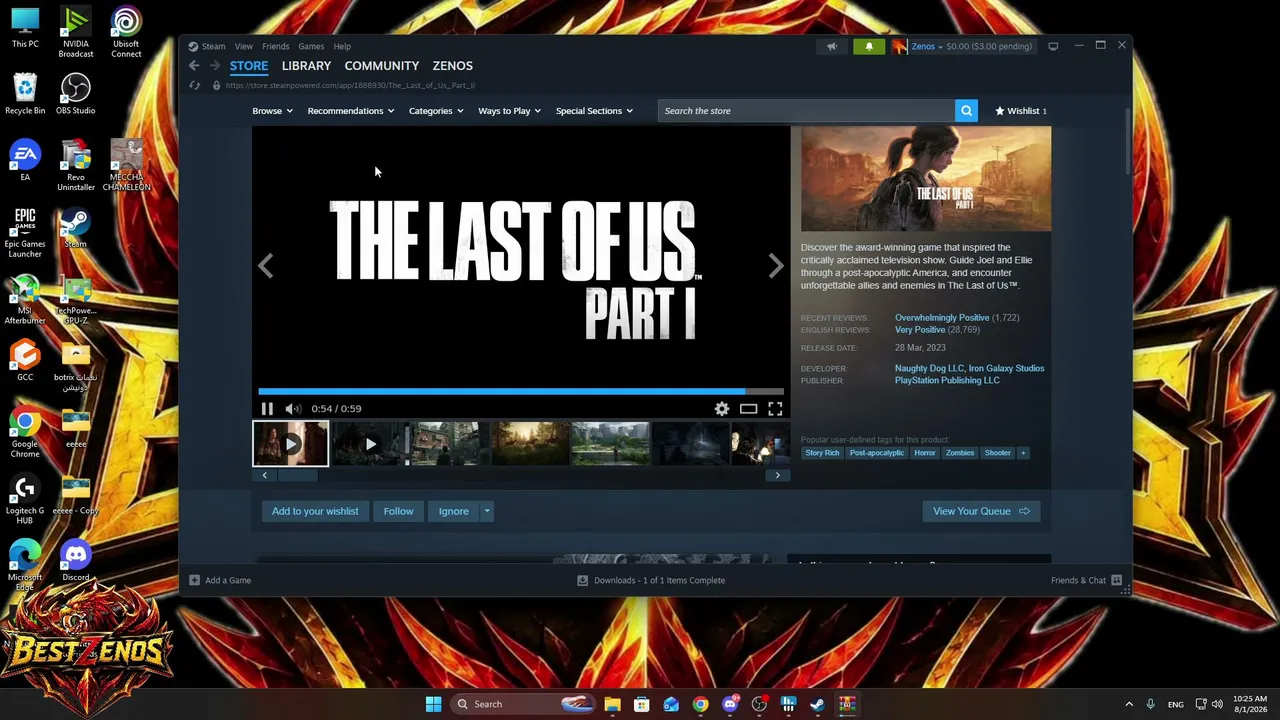Switch to the LIBRARY tab
1280x720 pixels.
[x=306, y=66]
